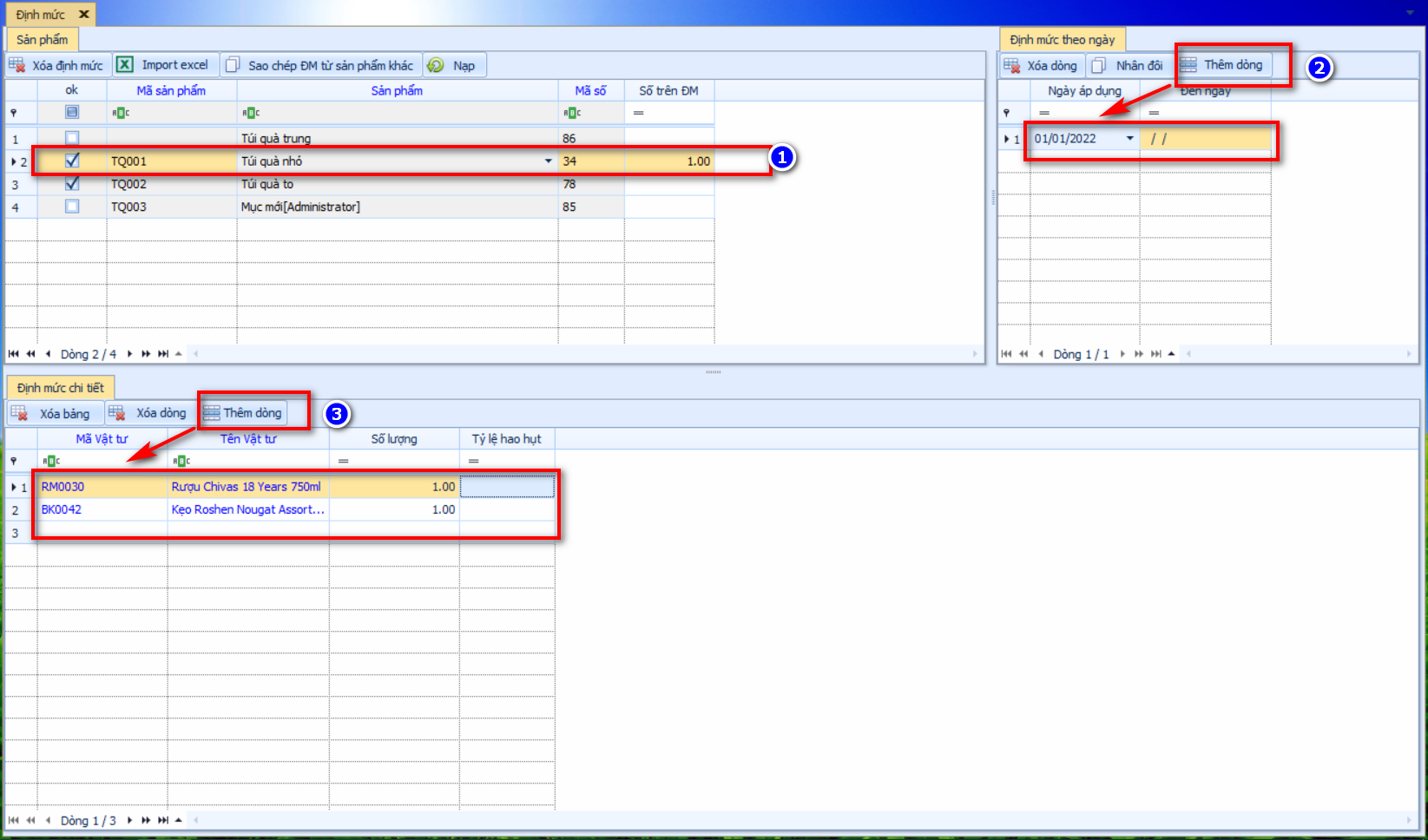Click Xóa định mức delete icon
The image size is (1428, 840).
[x=17, y=65]
